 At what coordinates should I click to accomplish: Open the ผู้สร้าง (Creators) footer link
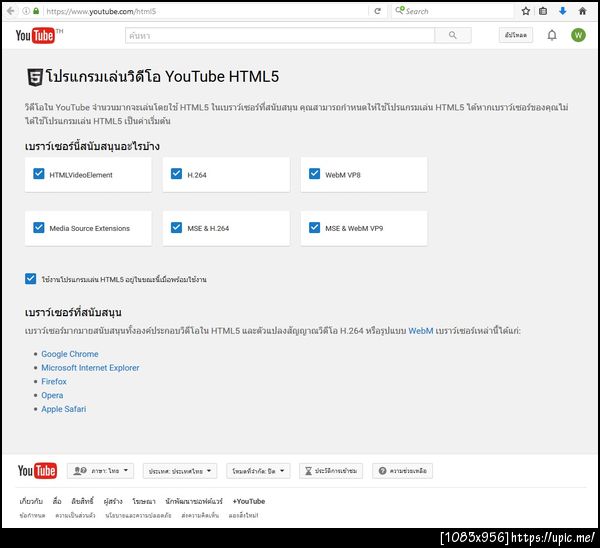(113, 501)
